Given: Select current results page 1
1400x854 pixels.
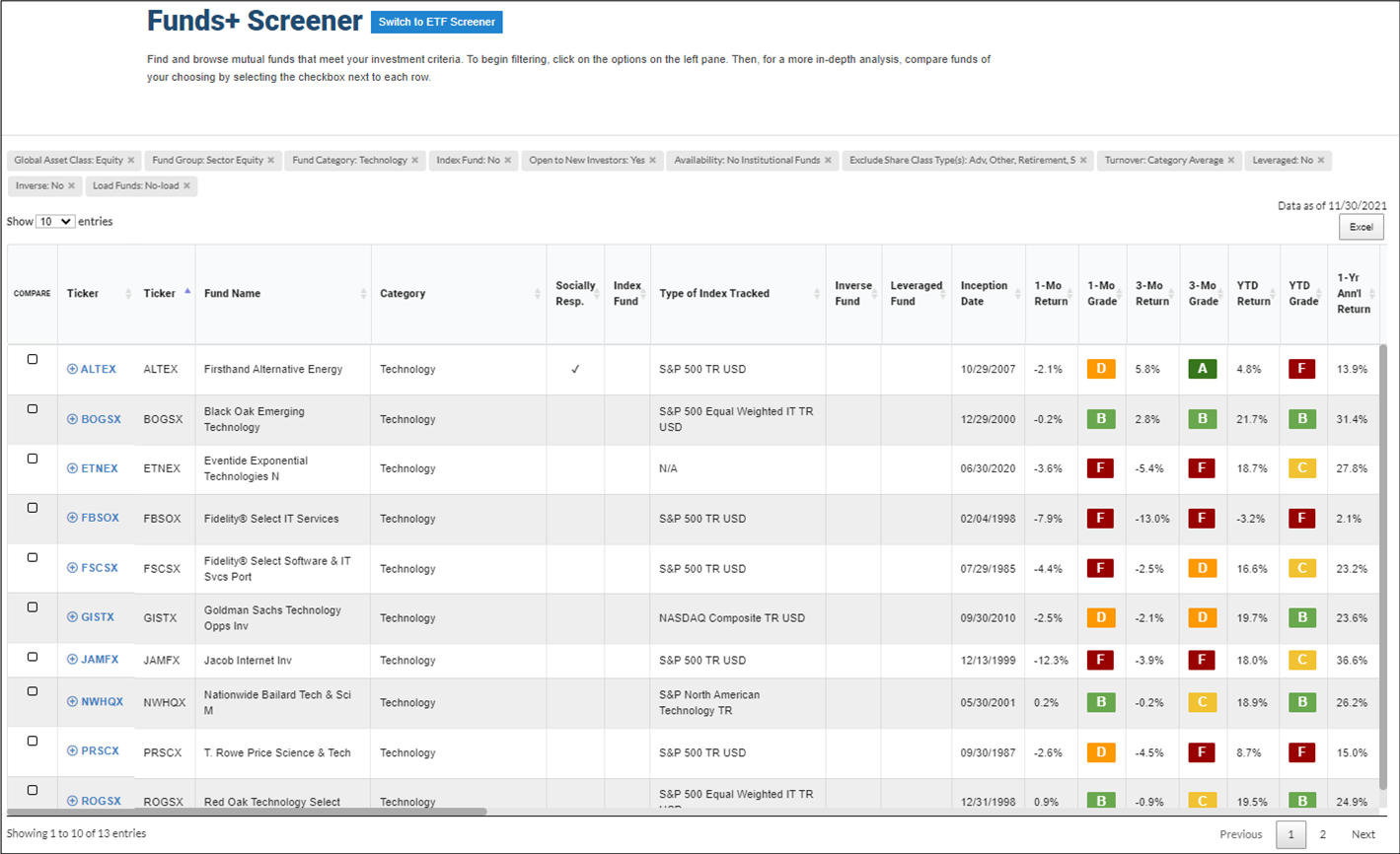Looking at the screenshot, I should pos(1290,834).
